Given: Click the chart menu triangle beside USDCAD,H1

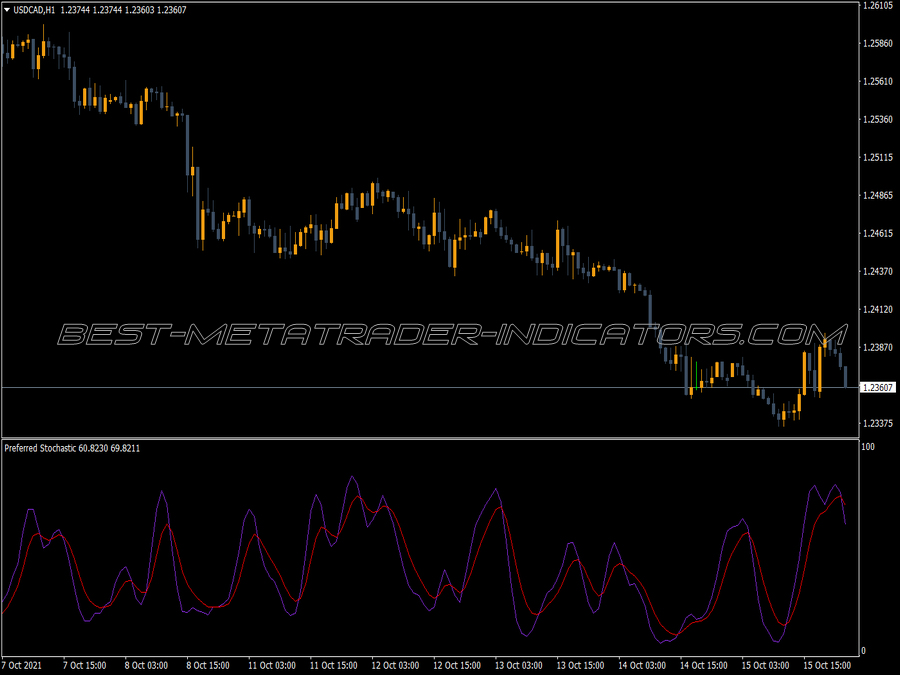Looking at the screenshot, I should pos(7,10).
